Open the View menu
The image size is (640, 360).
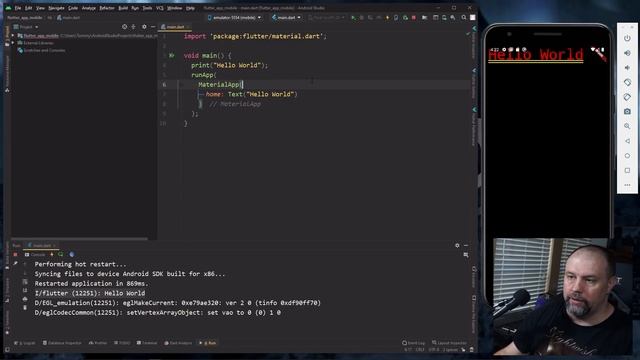(40, 8)
